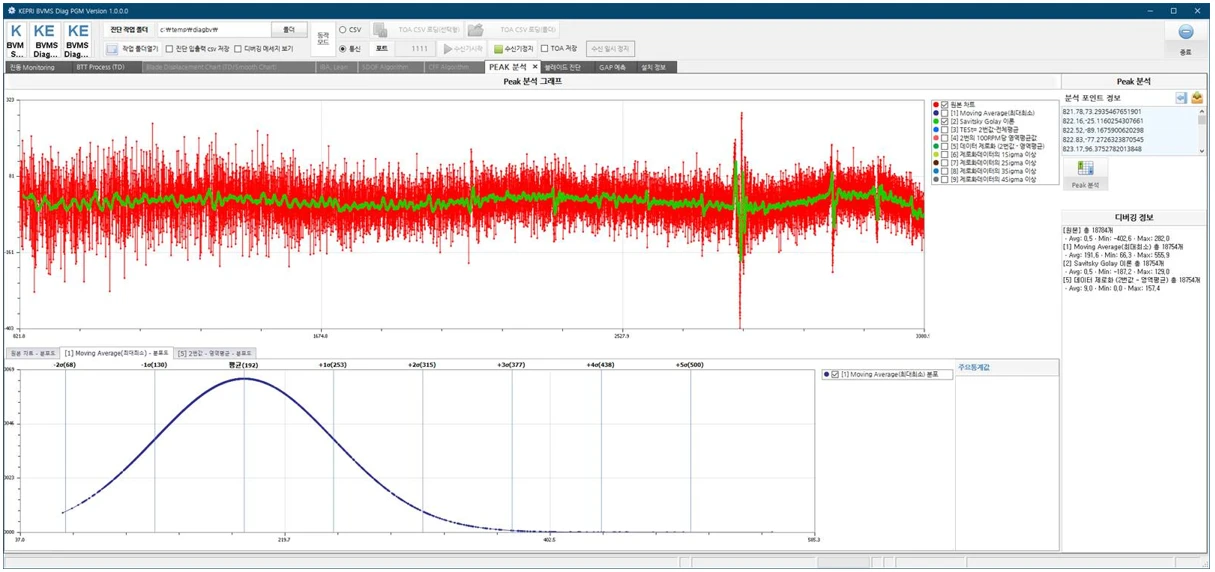Image resolution: width=1215 pixels, height=572 pixels.
Task: Select point row 822.83,-77.2726323870545
Action: click(x=1130, y=139)
